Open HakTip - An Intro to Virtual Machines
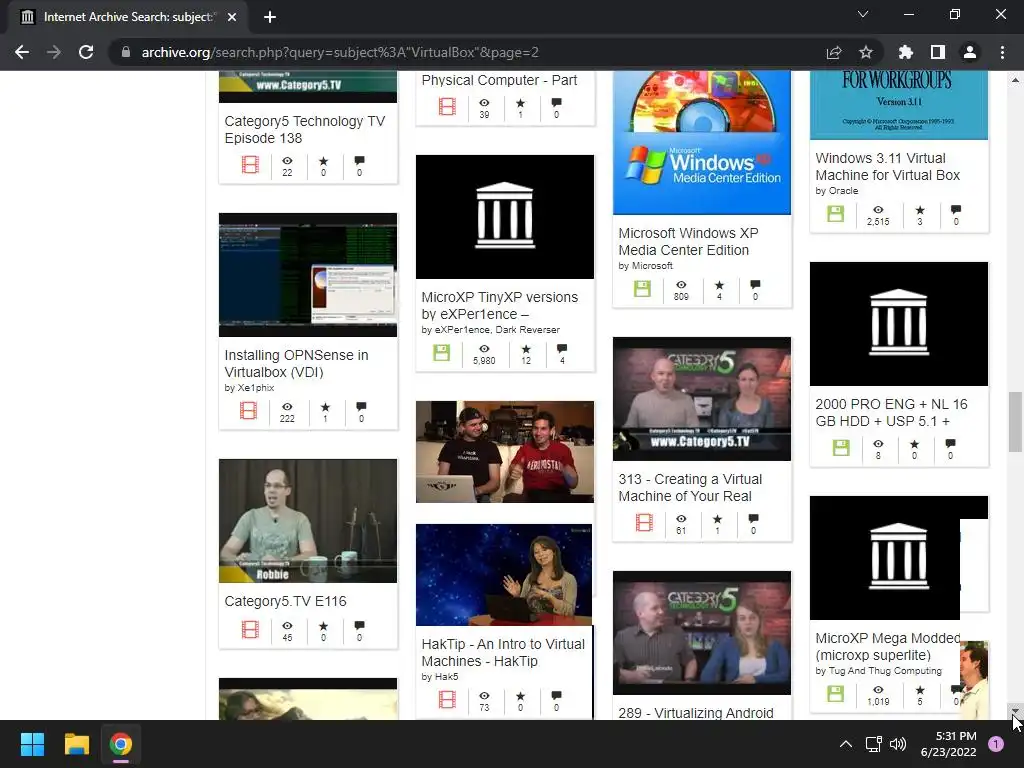Image resolution: width=1024 pixels, height=768 pixels. (503, 652)
